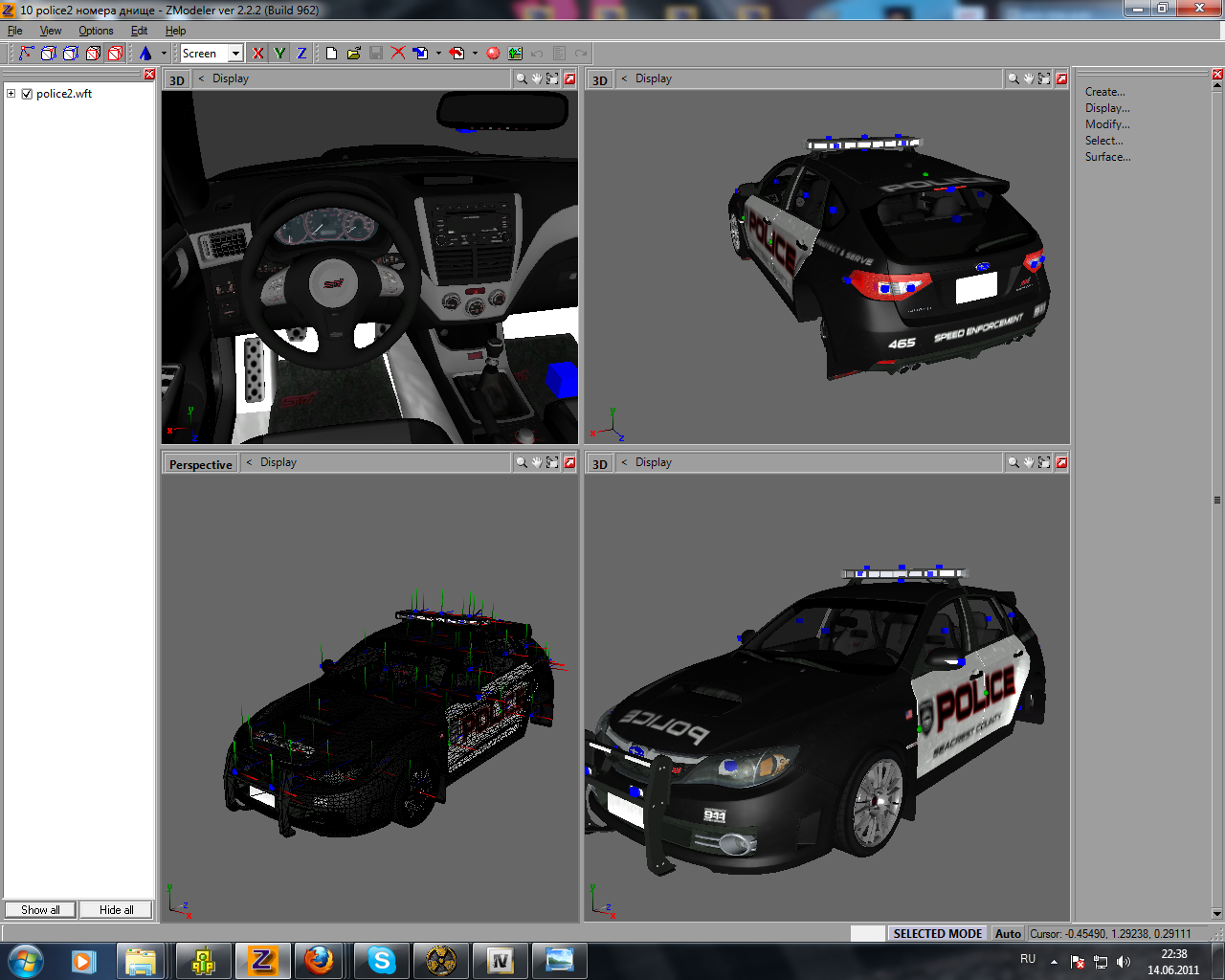Open Display menu in Perspective viewport
The image size is (1225, 980).
pyautogui.click(x=278, y=462)
